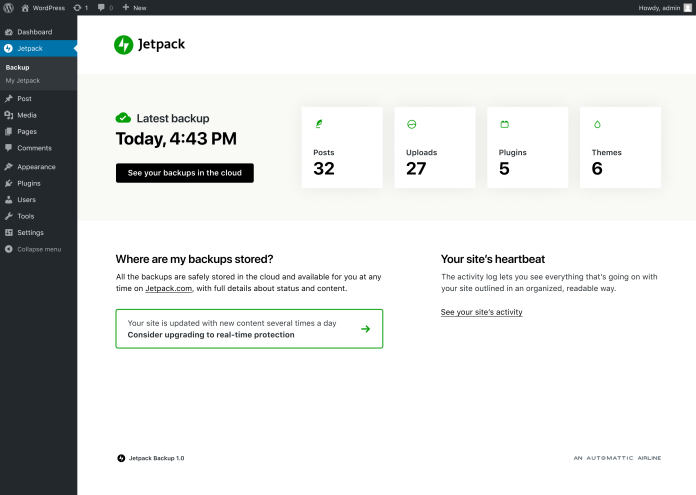696x495 pixels.
Task: Click the Plugins card icon
Action: click(x=505, y=124)
